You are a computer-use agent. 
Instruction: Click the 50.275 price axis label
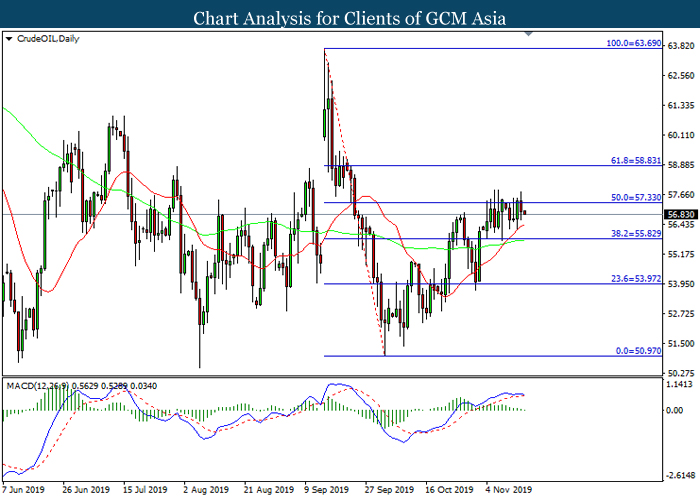681,374
